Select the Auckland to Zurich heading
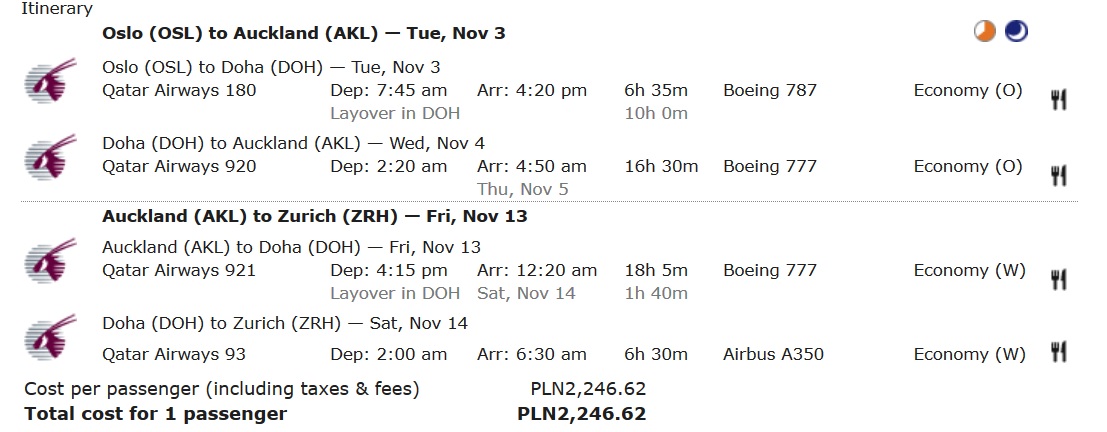 [315, 216]
